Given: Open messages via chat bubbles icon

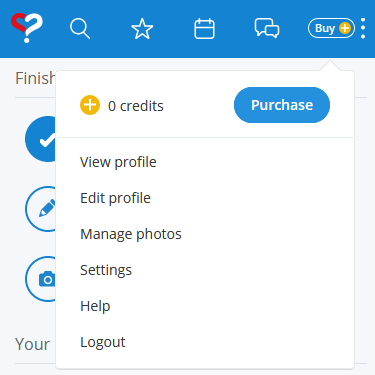Looking at the screenshot, I should 267,28.
